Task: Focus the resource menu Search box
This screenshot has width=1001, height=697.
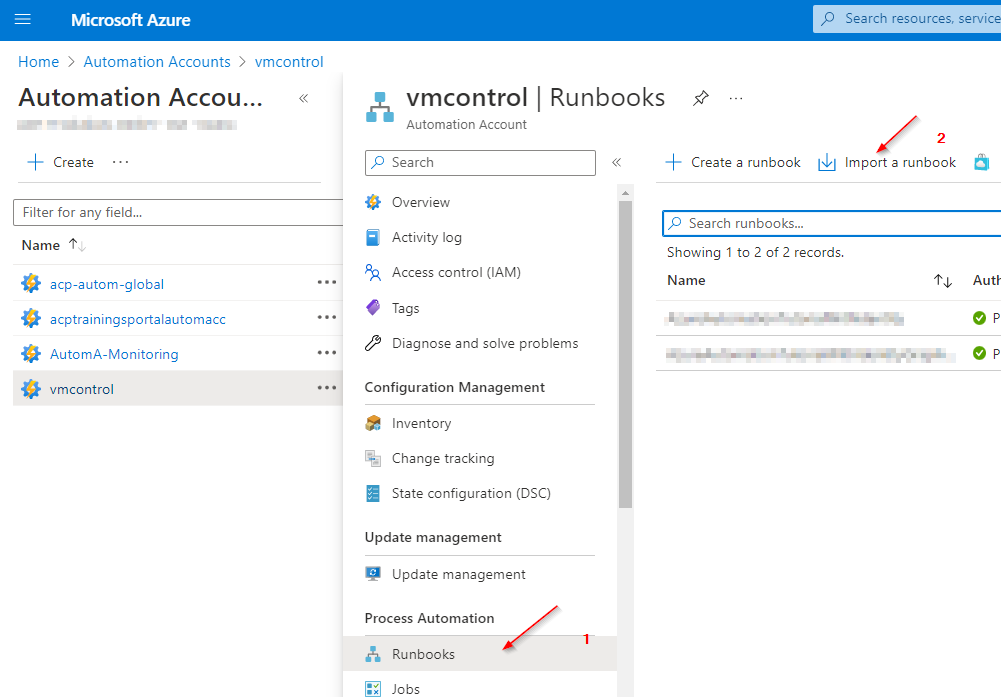Action: coord(480,163)
